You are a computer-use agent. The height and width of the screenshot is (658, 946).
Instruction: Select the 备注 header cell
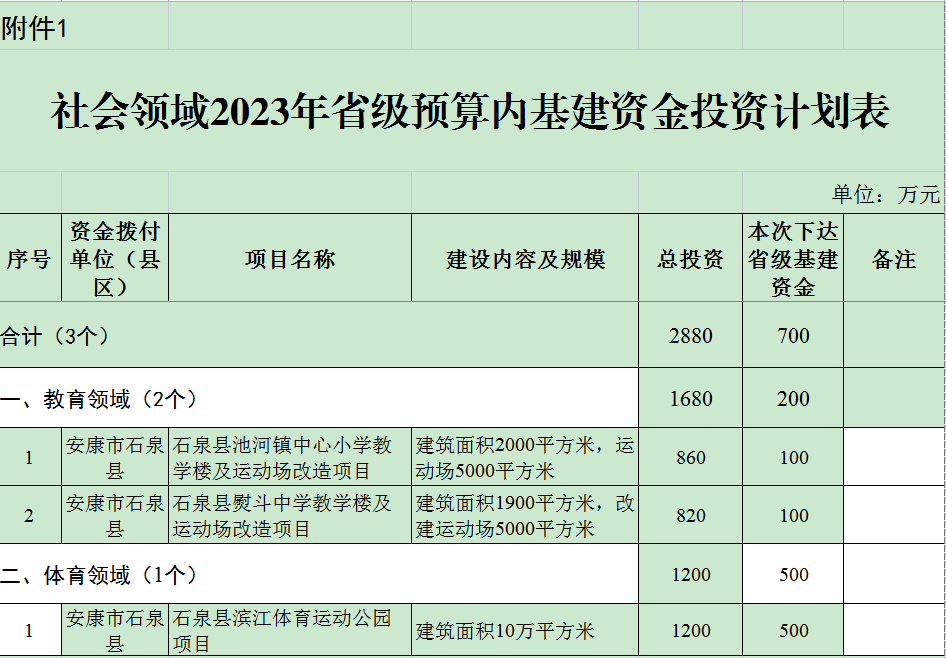coord(894,258)
